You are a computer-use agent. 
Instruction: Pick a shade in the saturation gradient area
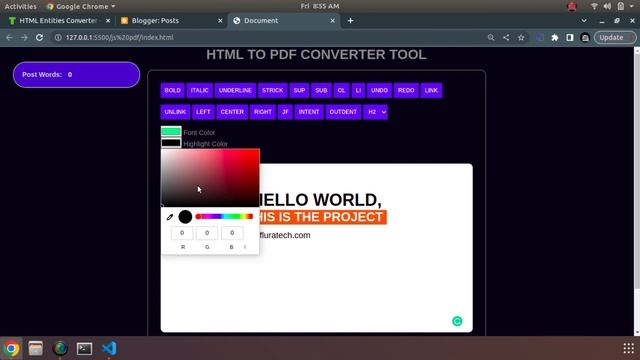pos(210,178)
